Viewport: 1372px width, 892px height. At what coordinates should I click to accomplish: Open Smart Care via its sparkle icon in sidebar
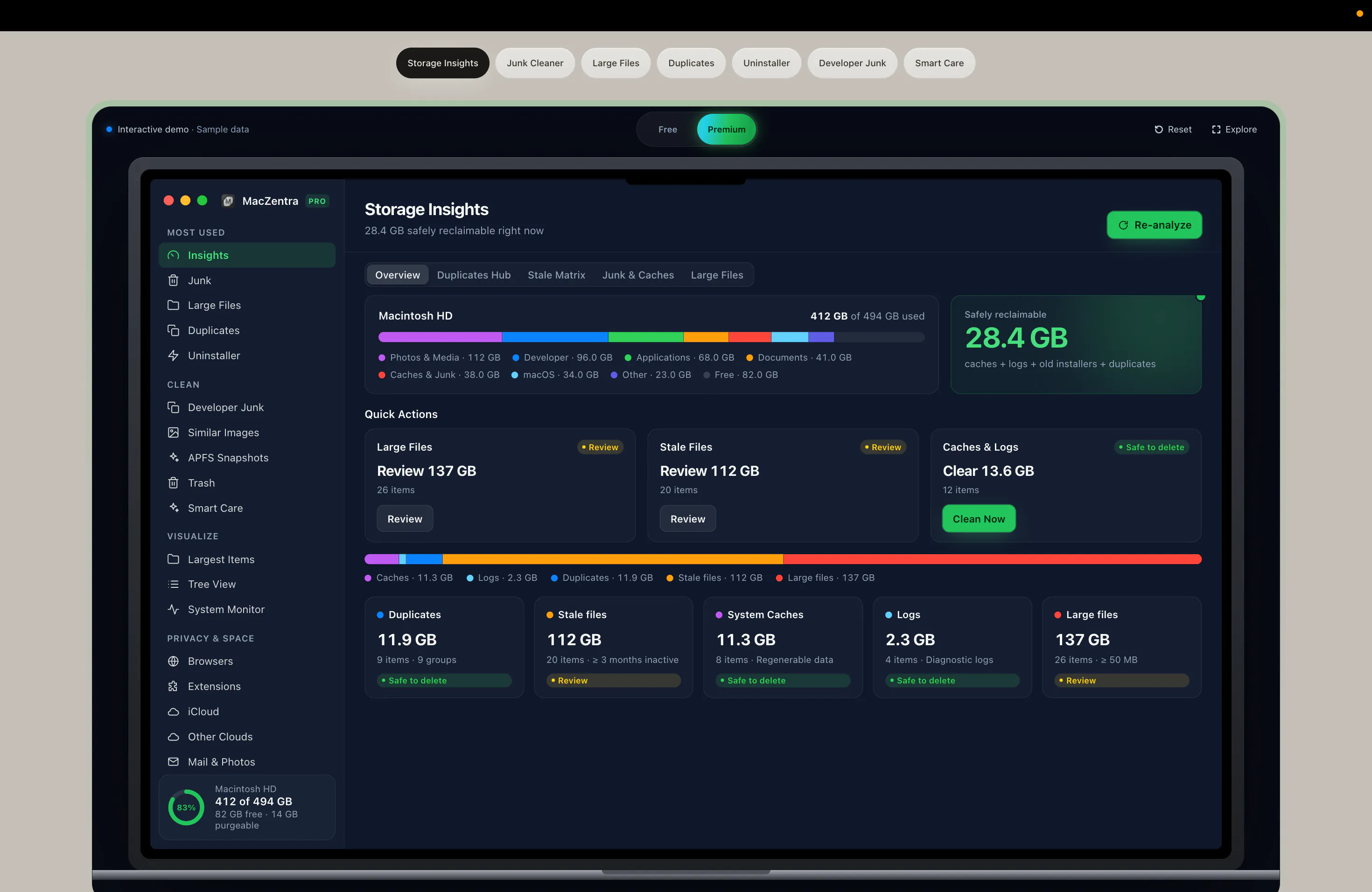(x=173, y=508)
